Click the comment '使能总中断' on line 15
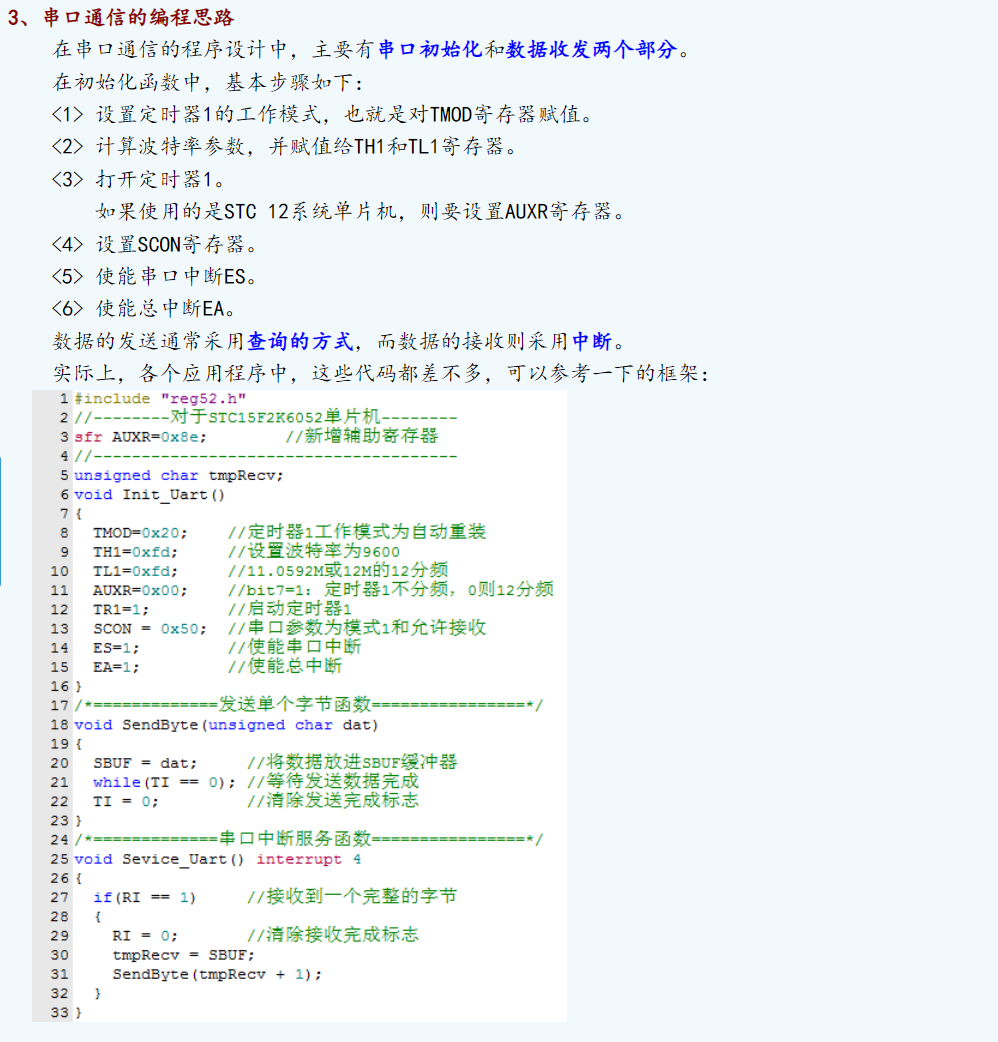The width and height of the screenshot is (998, 1042). 285,667
